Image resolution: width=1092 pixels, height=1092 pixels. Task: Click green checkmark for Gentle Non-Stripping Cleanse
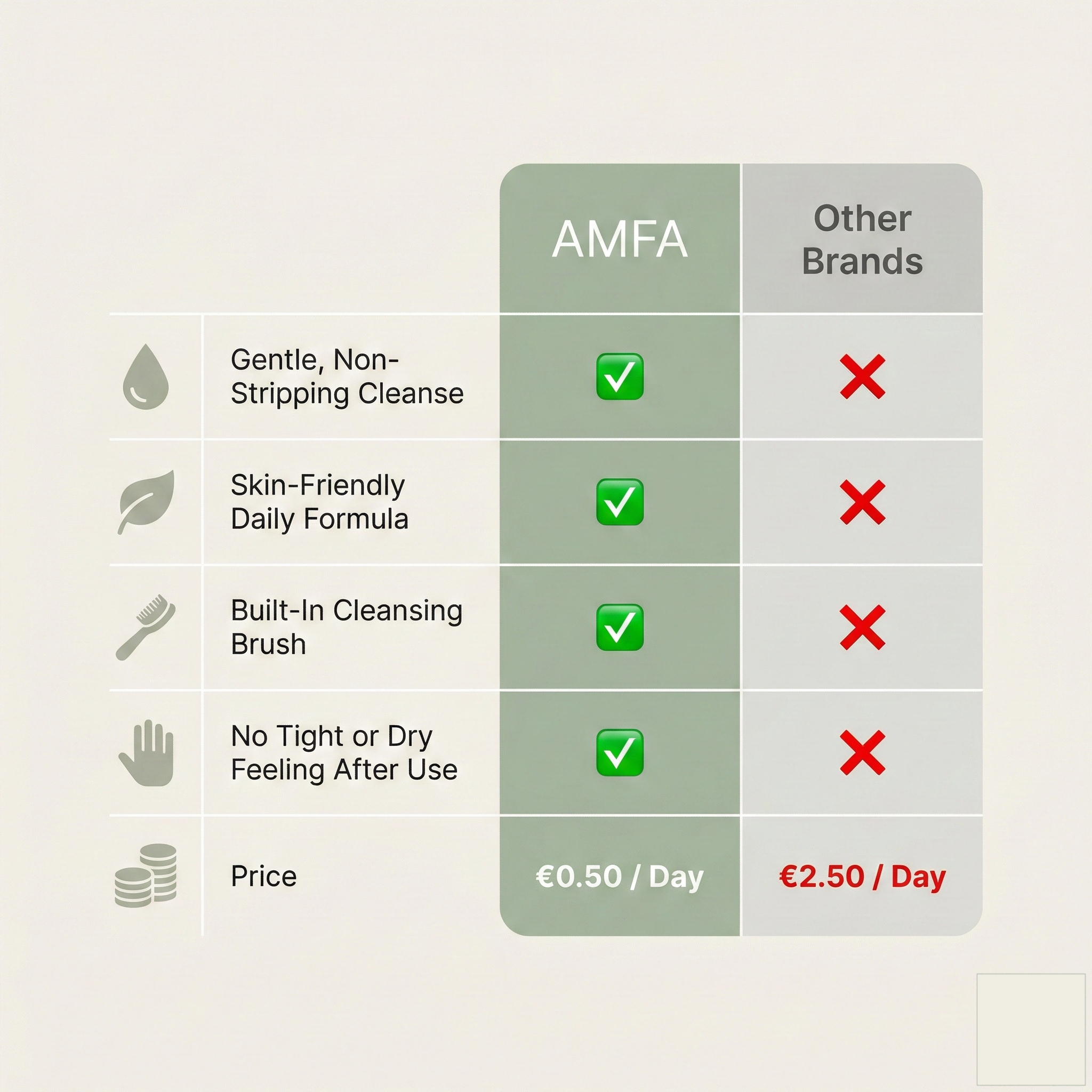pos(620,376)
